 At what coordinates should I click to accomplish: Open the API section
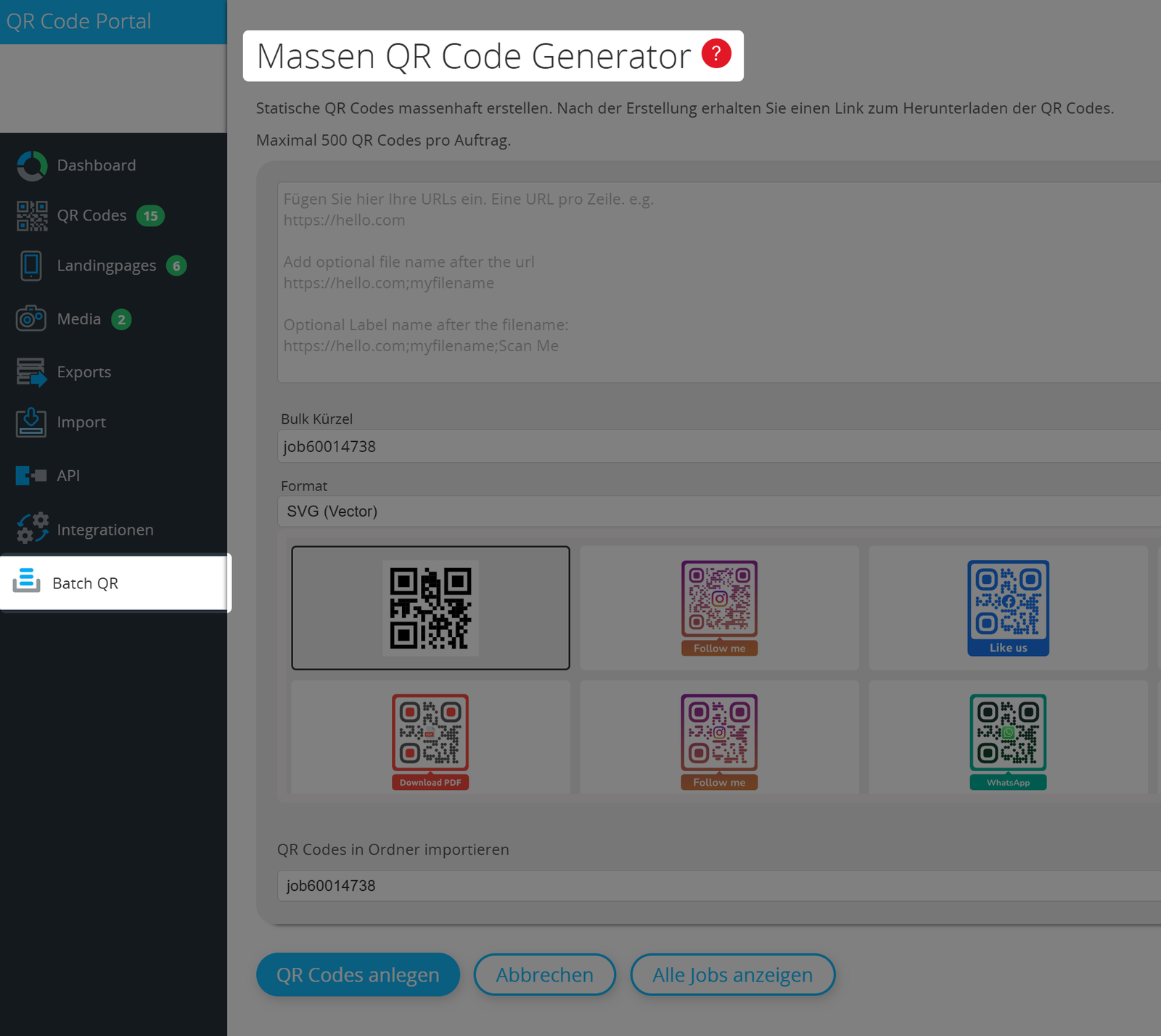[x=68, y=475]
